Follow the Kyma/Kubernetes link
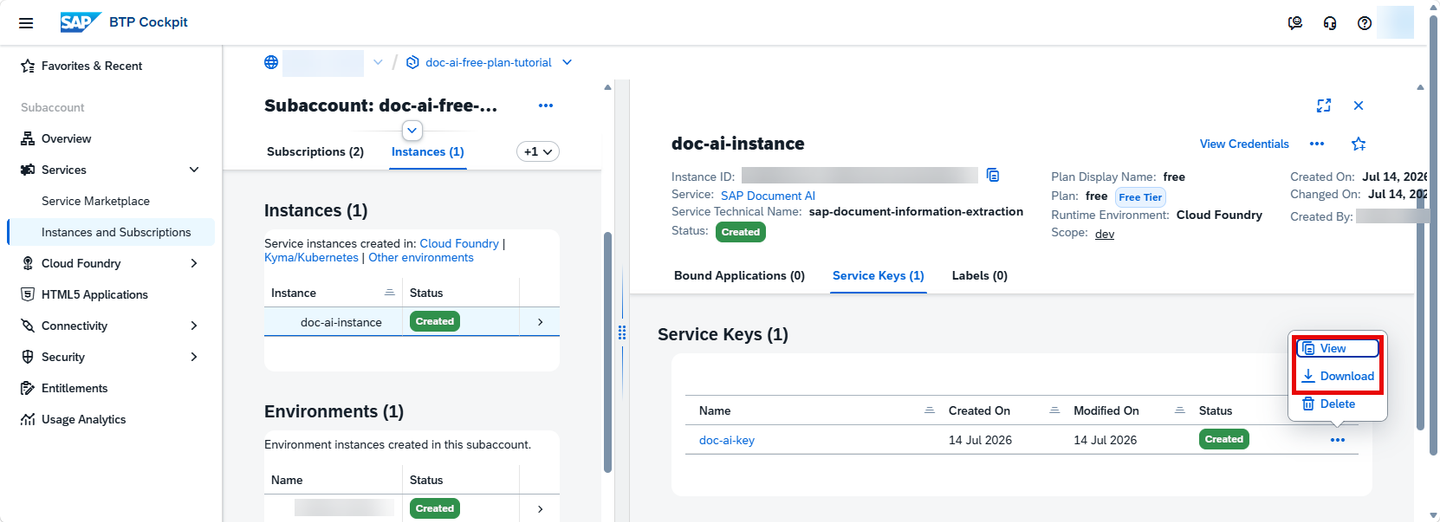Screen dimensions: 1440x522 point(311,258)
